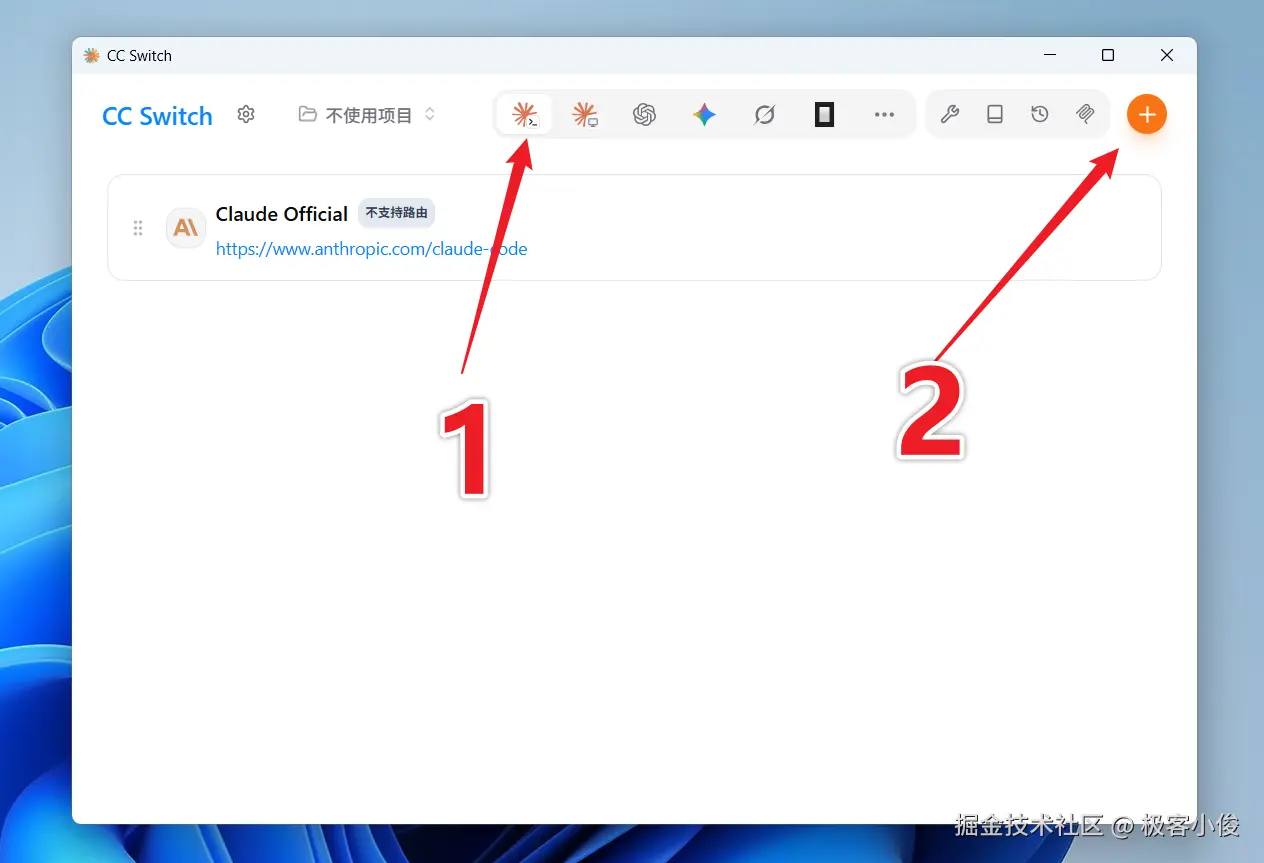
Task: Click the Anthropic logo on Claude Official card
Action: click(186, 228)
